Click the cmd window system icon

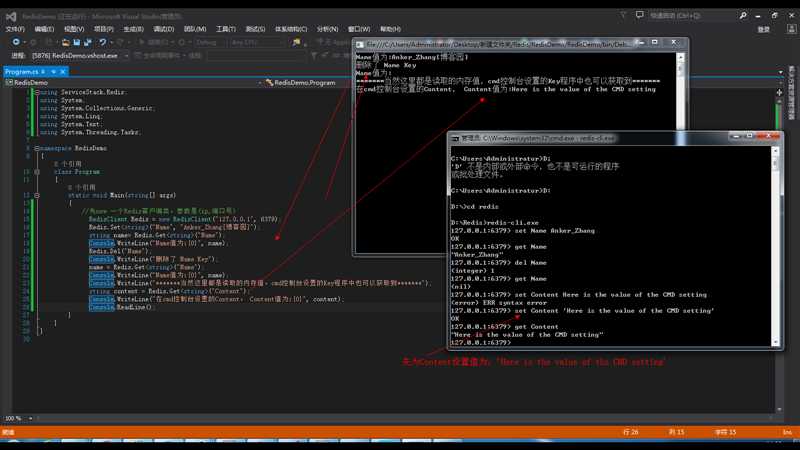click(455, 138)
